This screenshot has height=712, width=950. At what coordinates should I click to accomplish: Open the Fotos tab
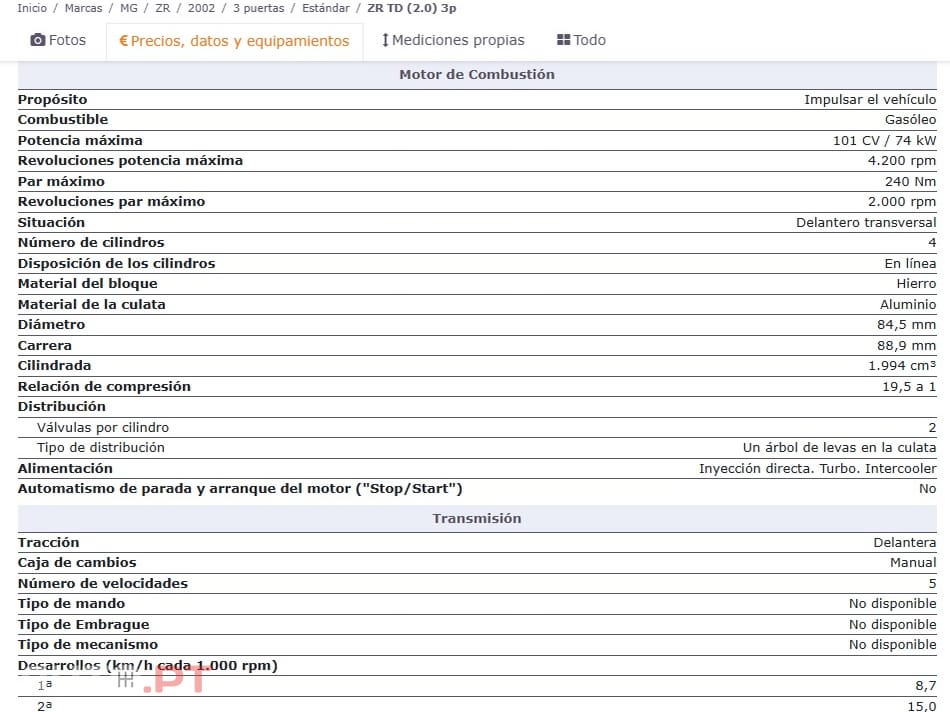[58, 40]
